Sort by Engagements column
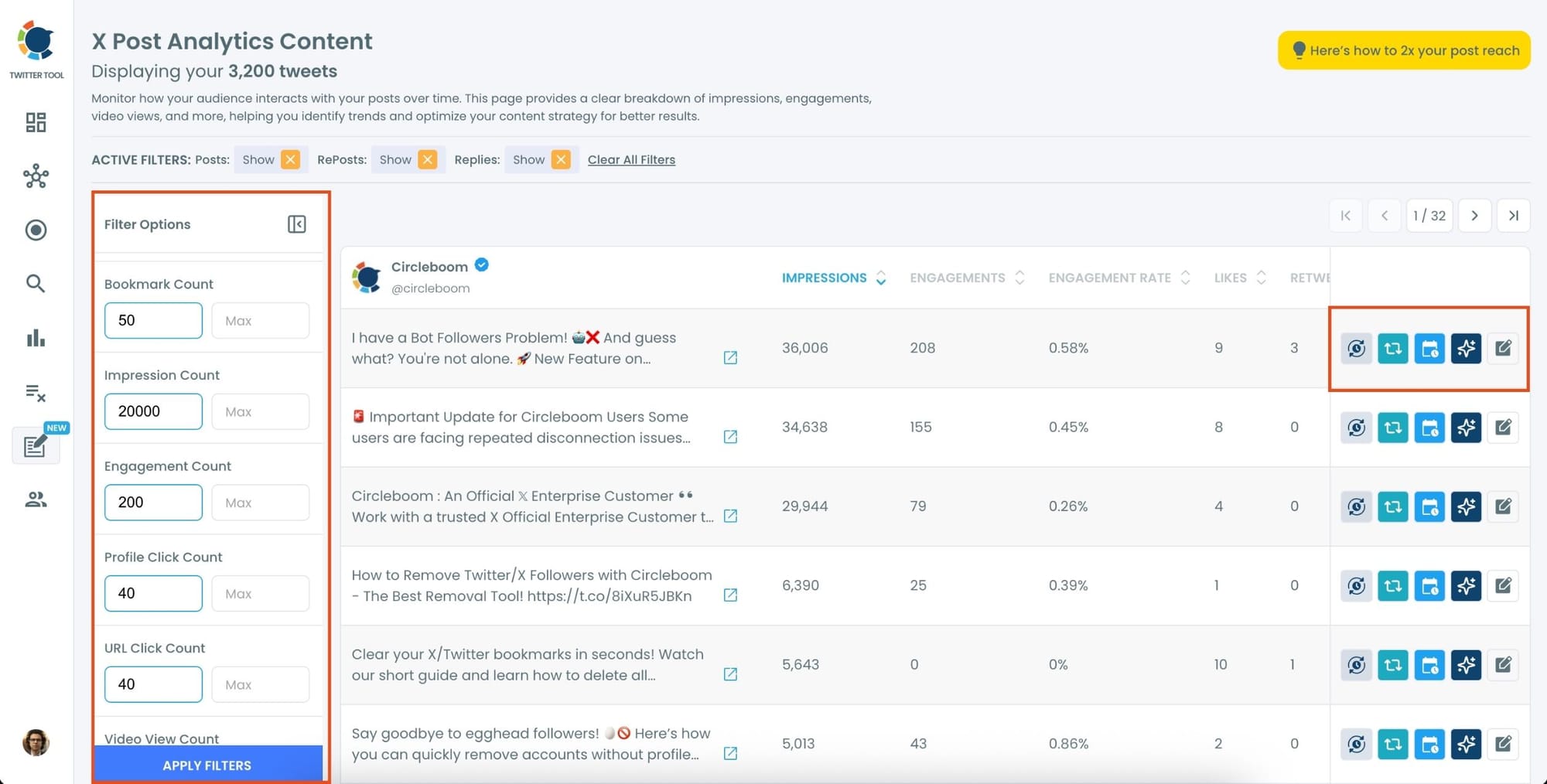Image resolution: width=1547 pixels, height=784 pixels. [x=967, y=278]
